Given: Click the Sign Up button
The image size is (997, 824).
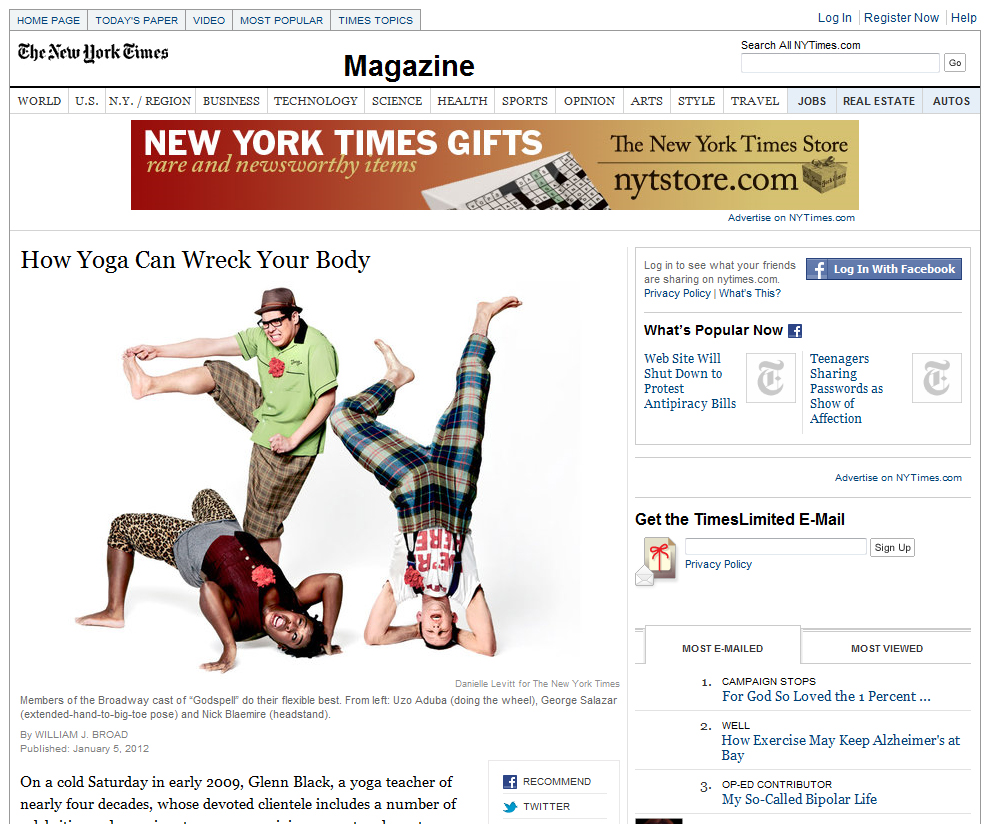Looking at the screenshot, I should pyautogui.click(x=892, y=547).
